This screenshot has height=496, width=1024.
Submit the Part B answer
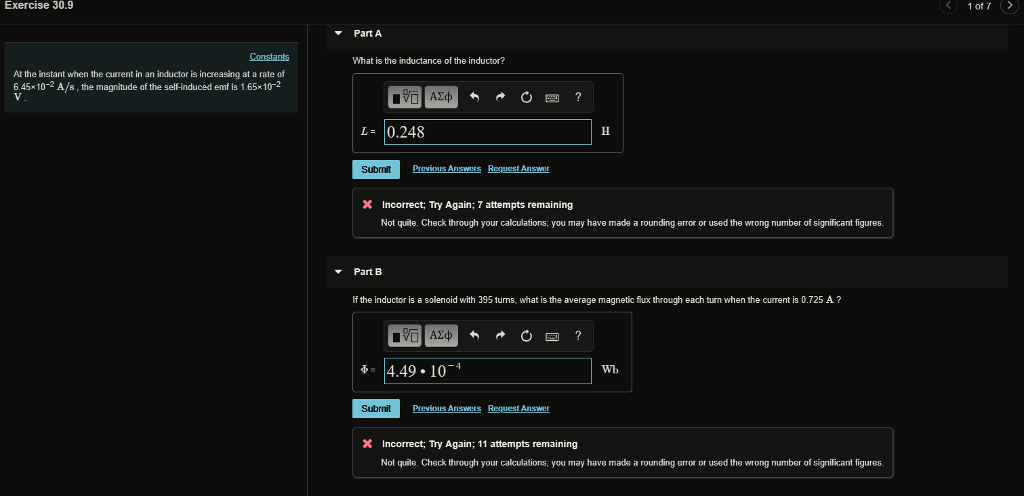coord(376,409)
